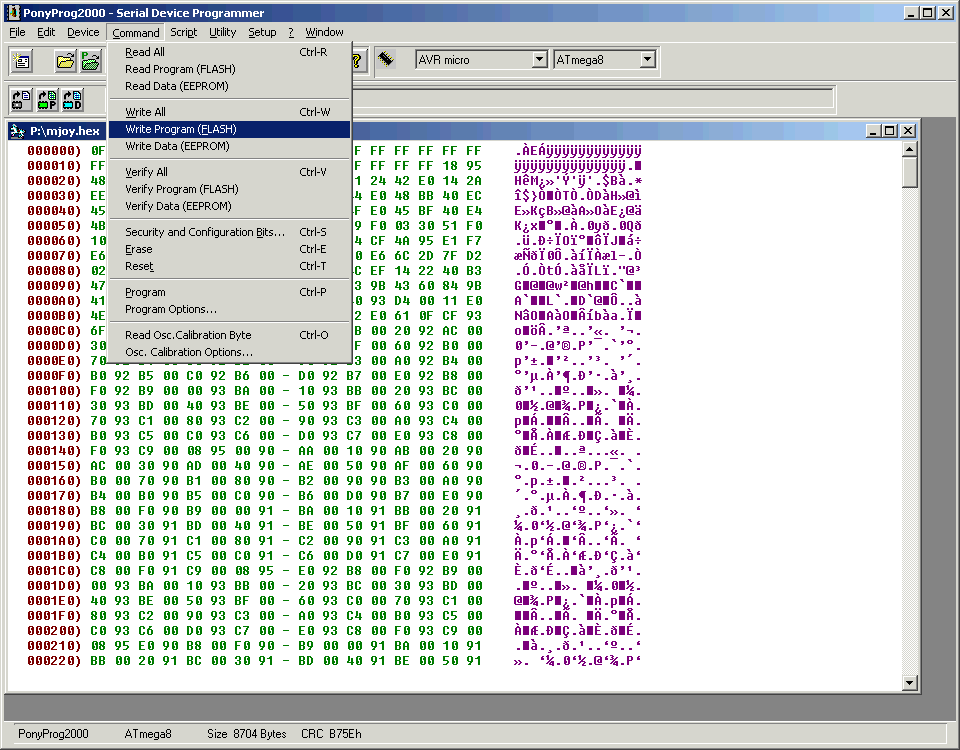The width and height of the screenshot is (960, 750).
Task: Select Write Program (FLASH) from Command menu
Action: pyautogui.click(x=181, y=129)
